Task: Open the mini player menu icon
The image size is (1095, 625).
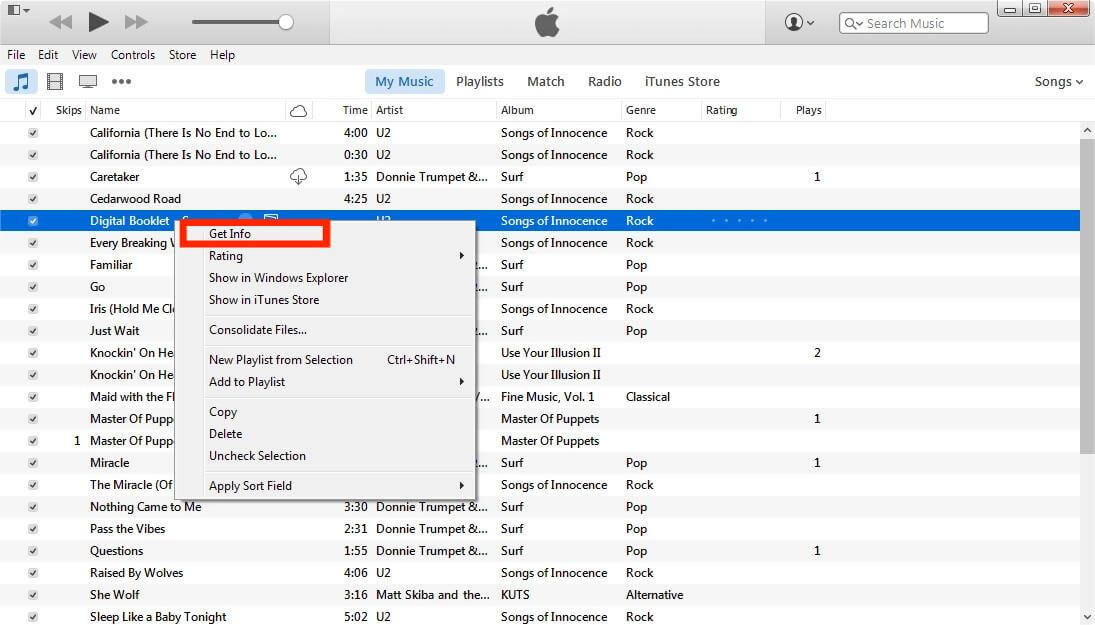Action: click(x=18, y=10)
